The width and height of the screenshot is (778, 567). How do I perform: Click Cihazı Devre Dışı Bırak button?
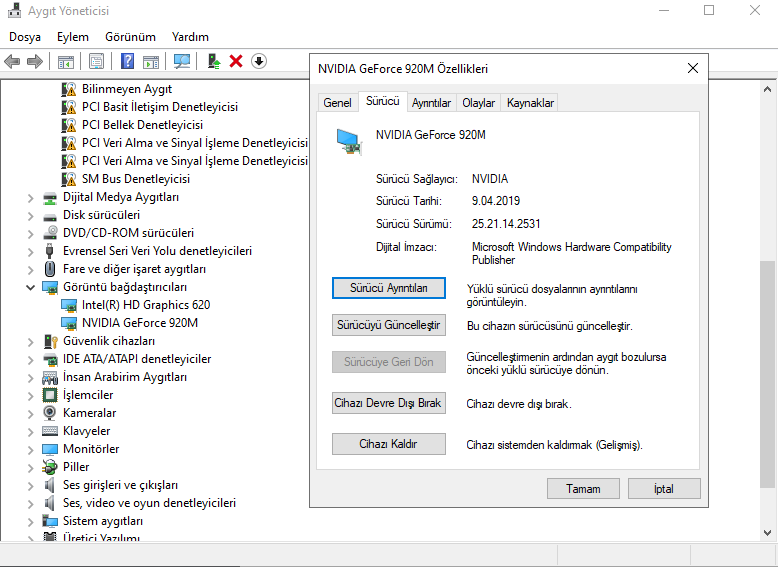(389, 403)
